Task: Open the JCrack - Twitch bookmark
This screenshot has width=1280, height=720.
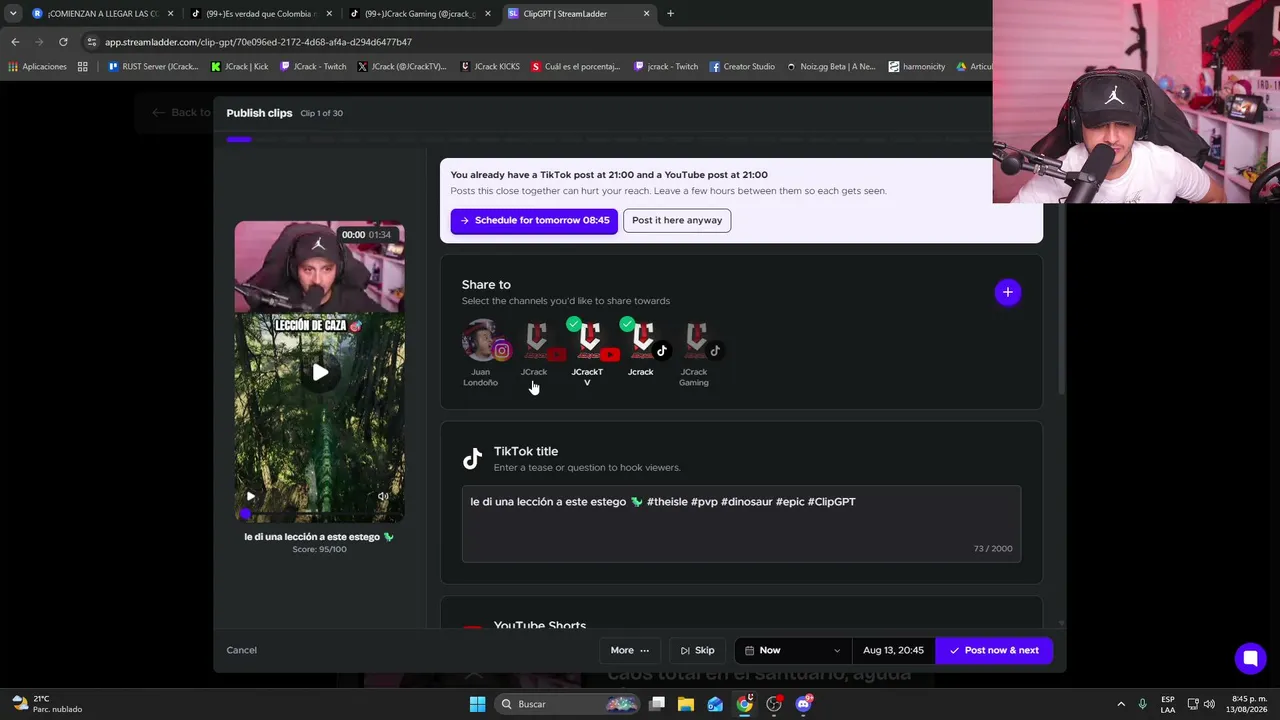Action: pos(313,67)
